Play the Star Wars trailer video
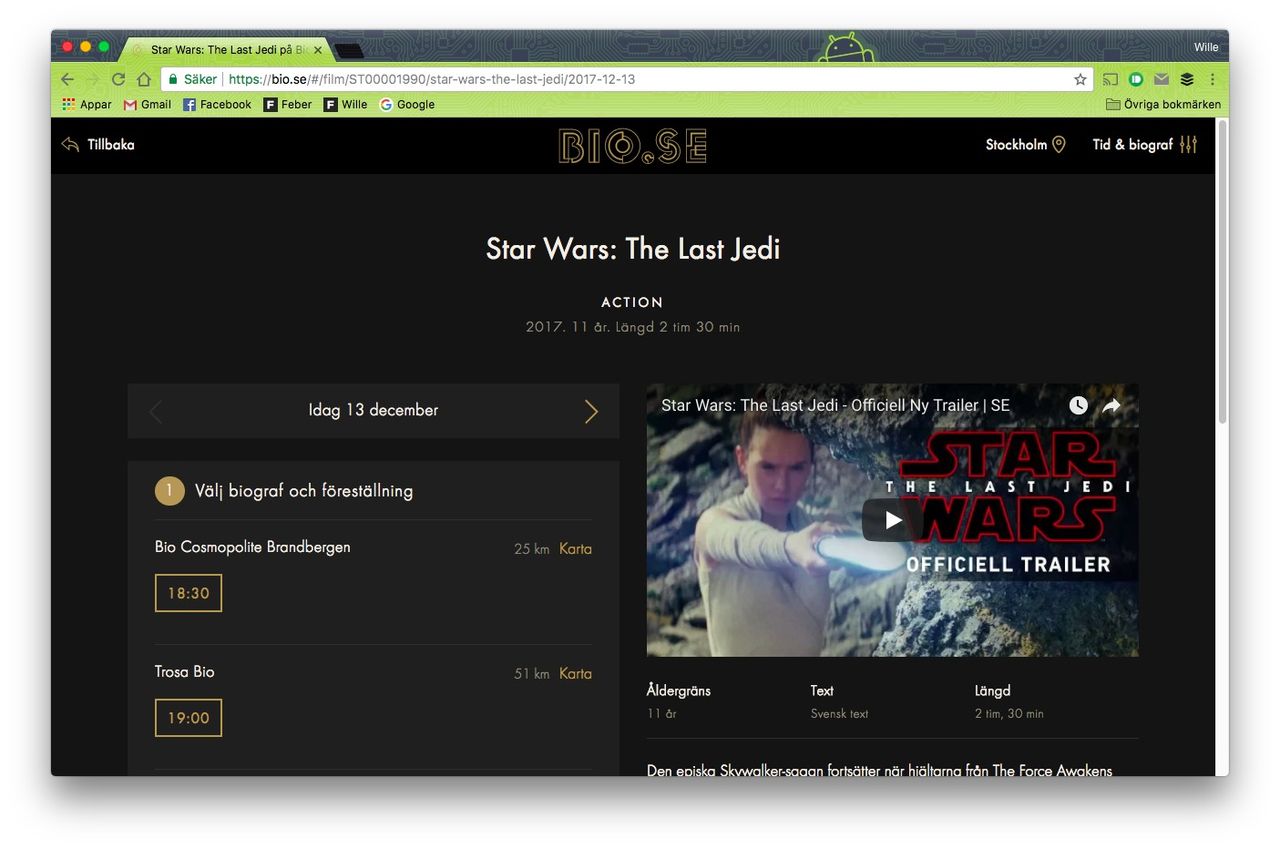 892,520
